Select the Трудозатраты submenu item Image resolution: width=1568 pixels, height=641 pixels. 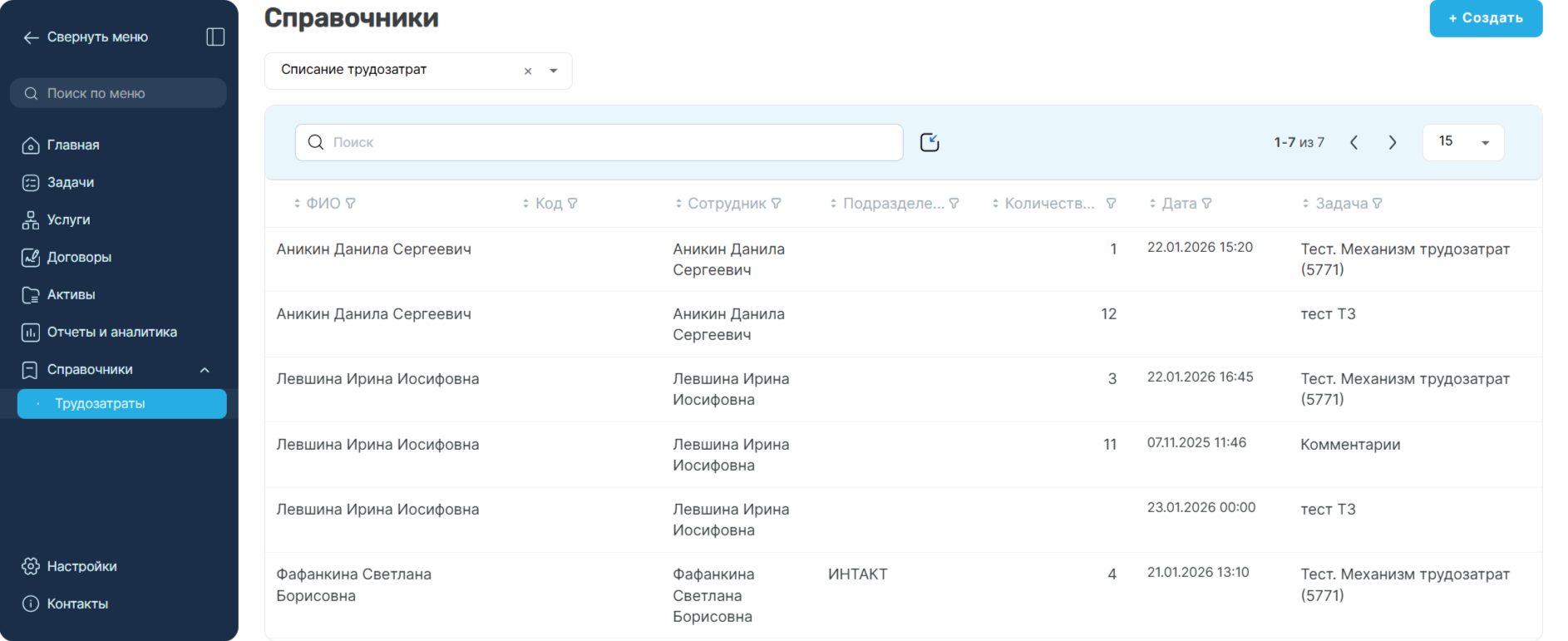[122, 403]
